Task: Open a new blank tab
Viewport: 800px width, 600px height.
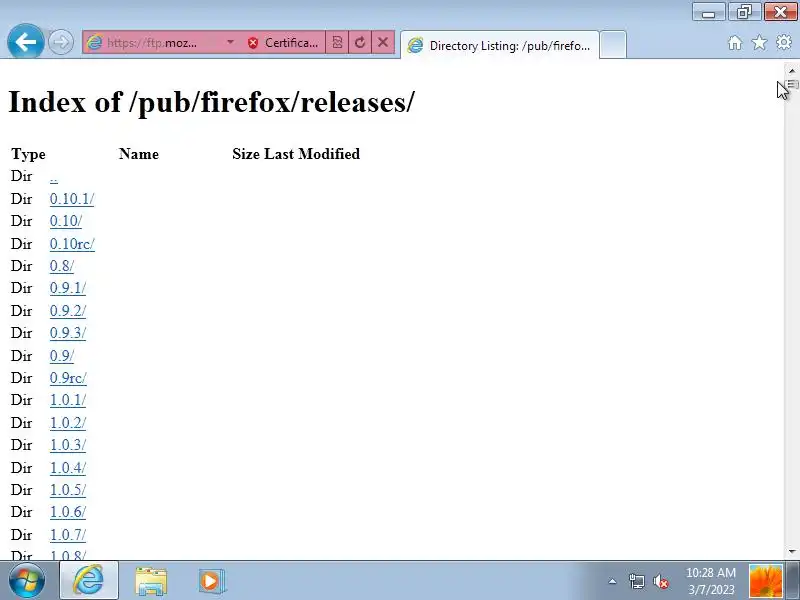Action: 613,45
